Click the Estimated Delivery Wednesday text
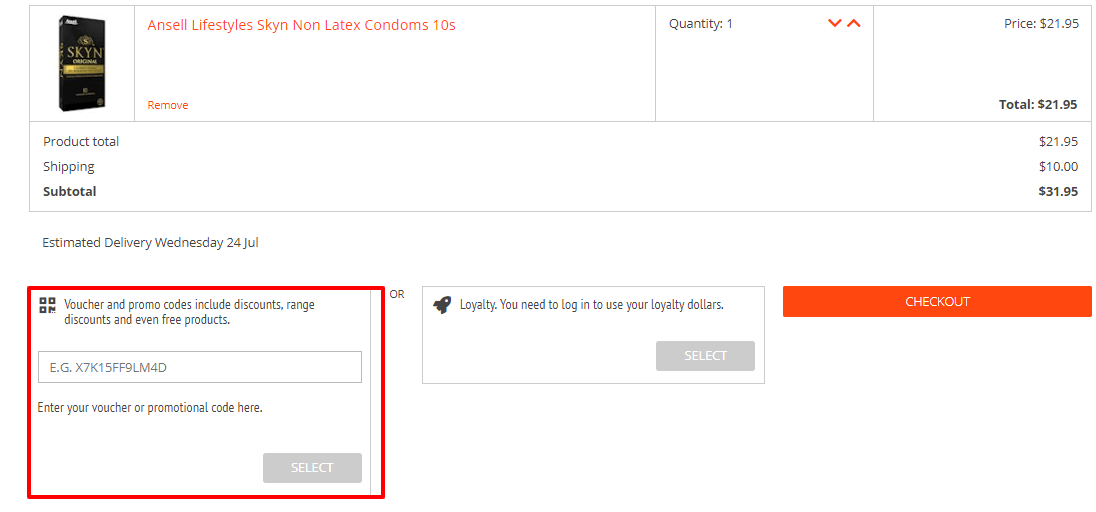This screenshot has height=512, width=1096. coord(150,243)
